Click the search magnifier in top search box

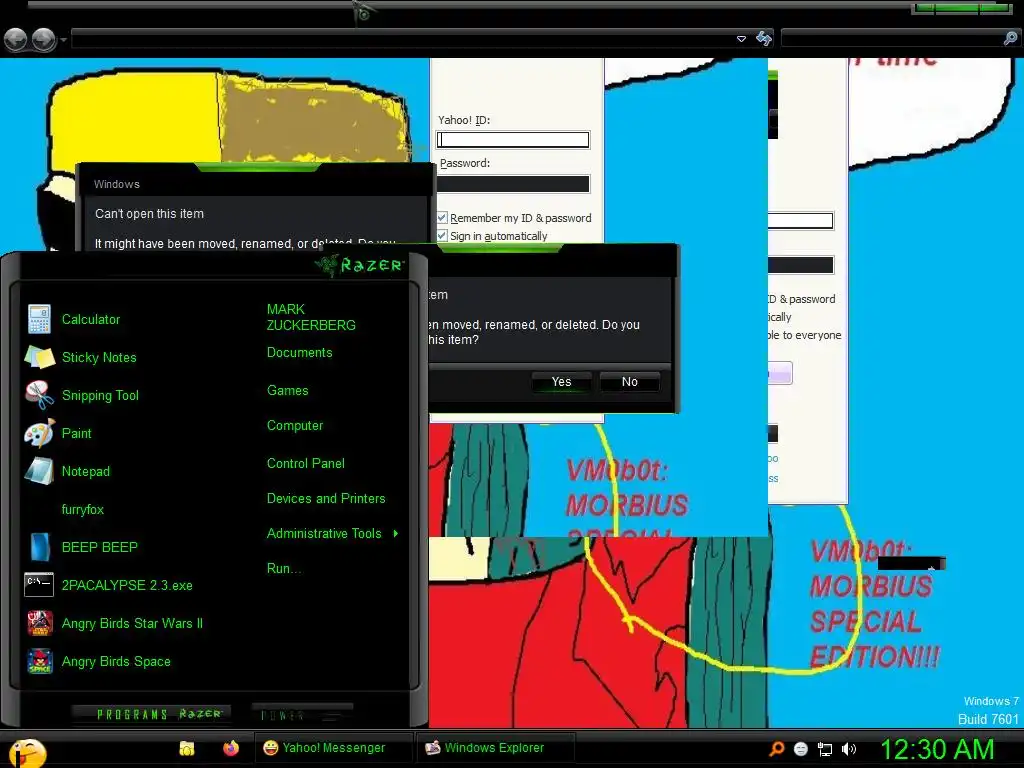(x=1010, y=39)
